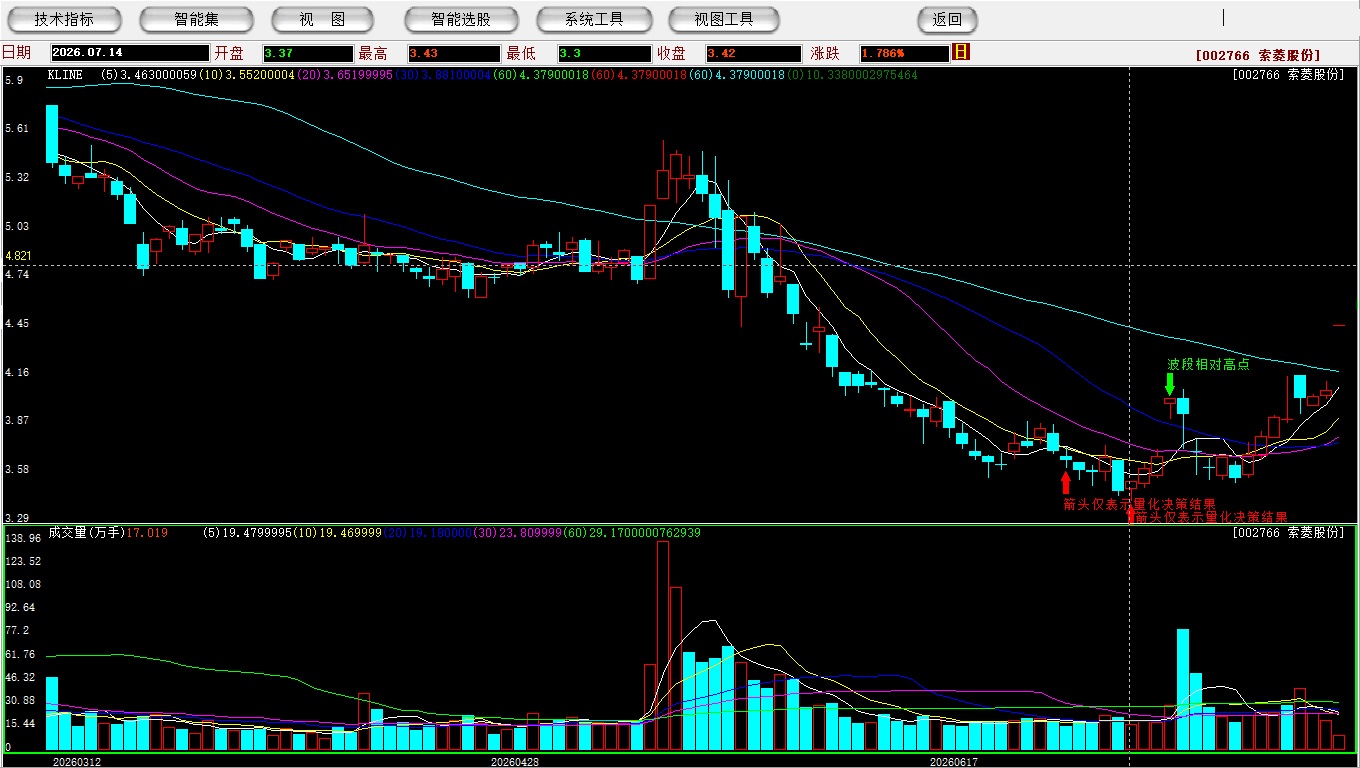Click the date label 20260312 on the axis
The width and height of the screenshot is (1360, 768).
point(77,762)
